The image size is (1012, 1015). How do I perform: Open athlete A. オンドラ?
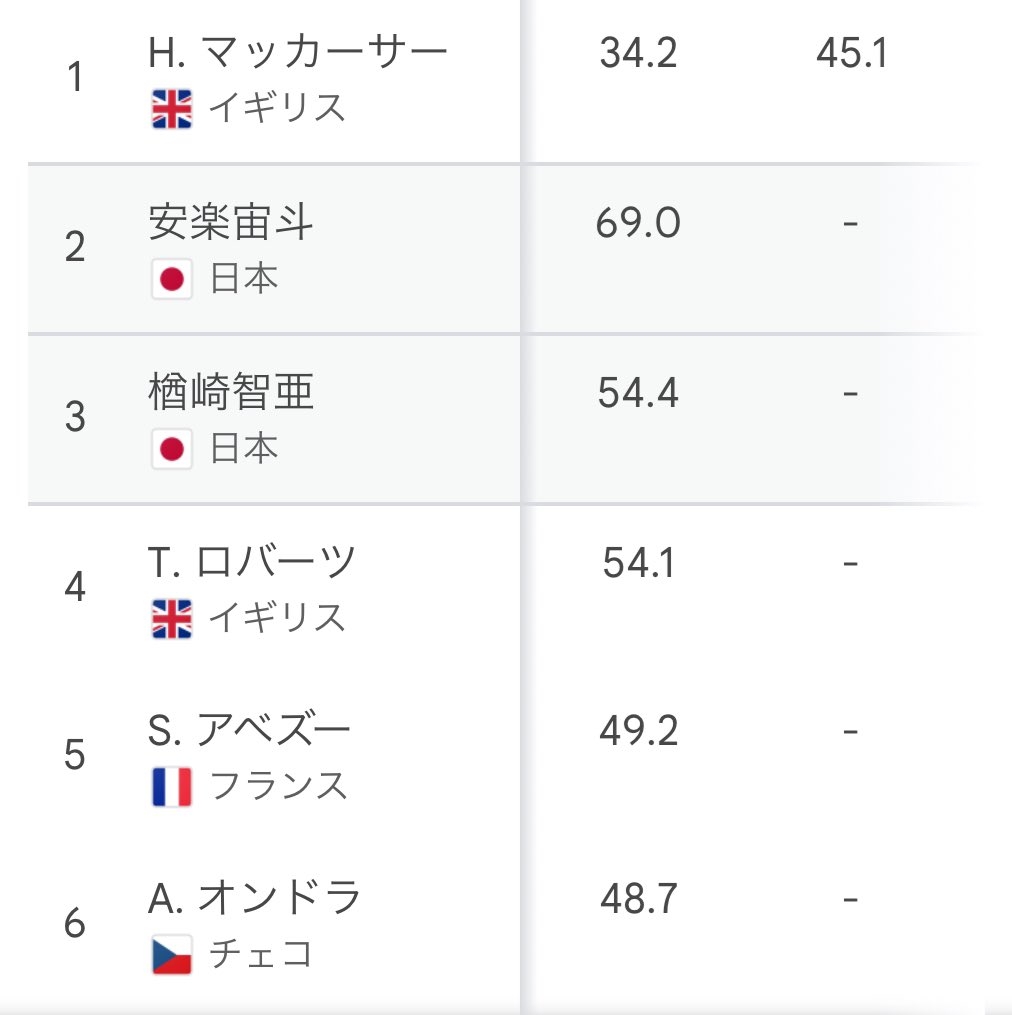[x=254, y=898]
